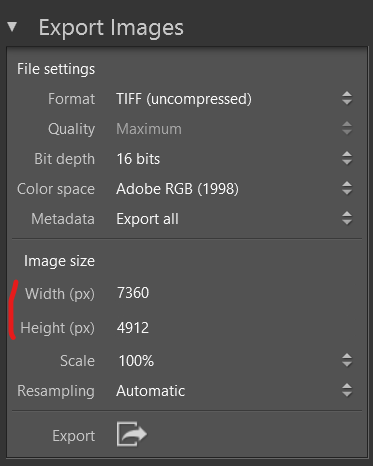Click the Resampling selector arrows
Viewport: 373px width, 466px height.
(347, 390)
